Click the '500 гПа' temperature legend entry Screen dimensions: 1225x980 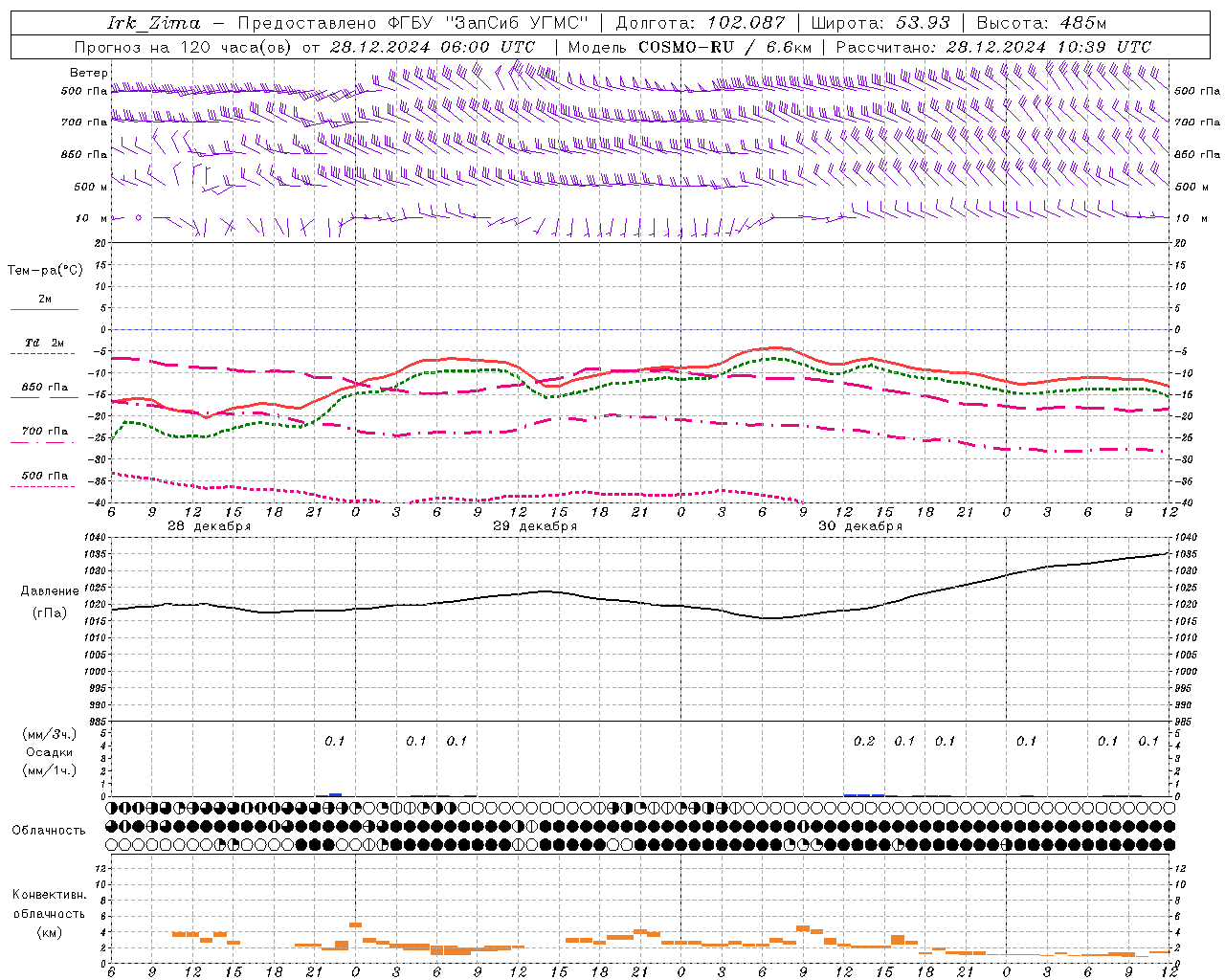click(x=44, y=476)
